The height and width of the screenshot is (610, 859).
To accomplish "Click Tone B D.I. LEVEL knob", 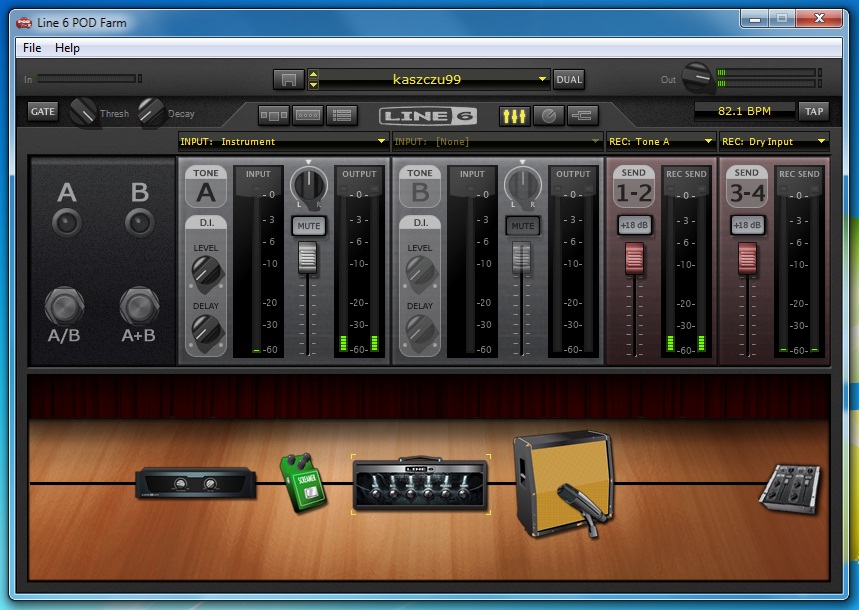I will (x=421, y=272).
